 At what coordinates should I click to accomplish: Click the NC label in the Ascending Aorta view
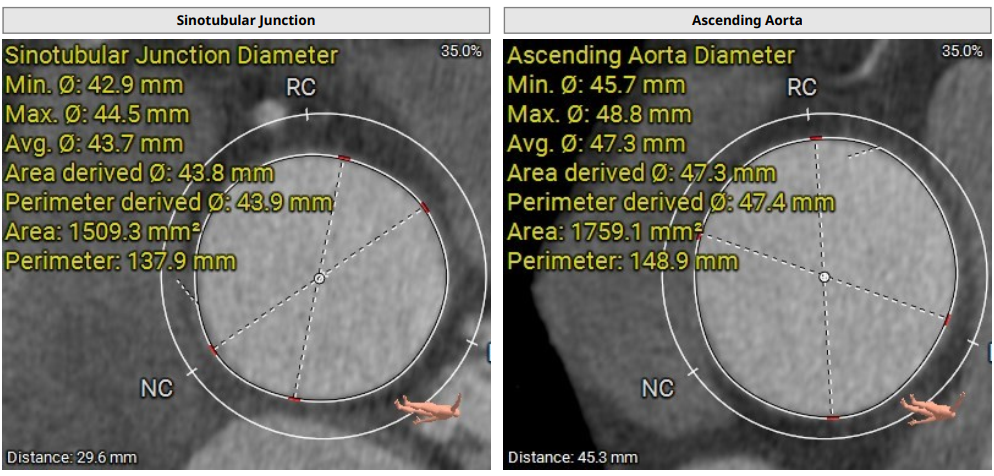tap(657, 388)
